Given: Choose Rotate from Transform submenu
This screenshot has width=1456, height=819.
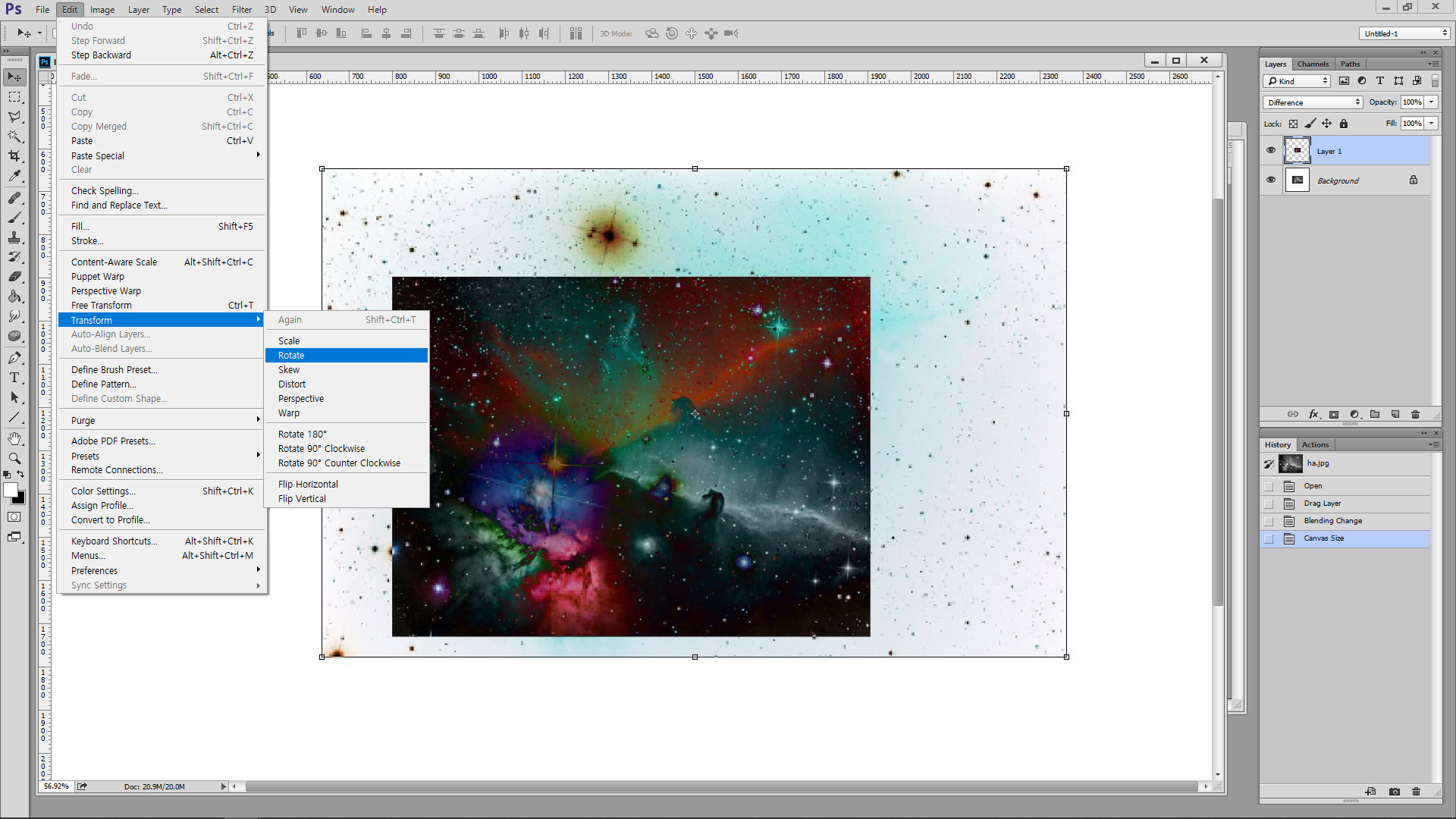Looking at the screenshot, I should point(347,356).
